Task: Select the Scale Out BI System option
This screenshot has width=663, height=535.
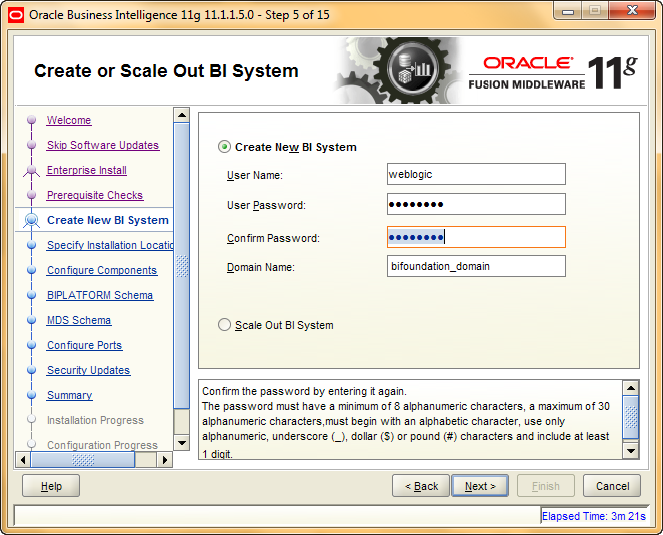Action: (x=224, y=325)
